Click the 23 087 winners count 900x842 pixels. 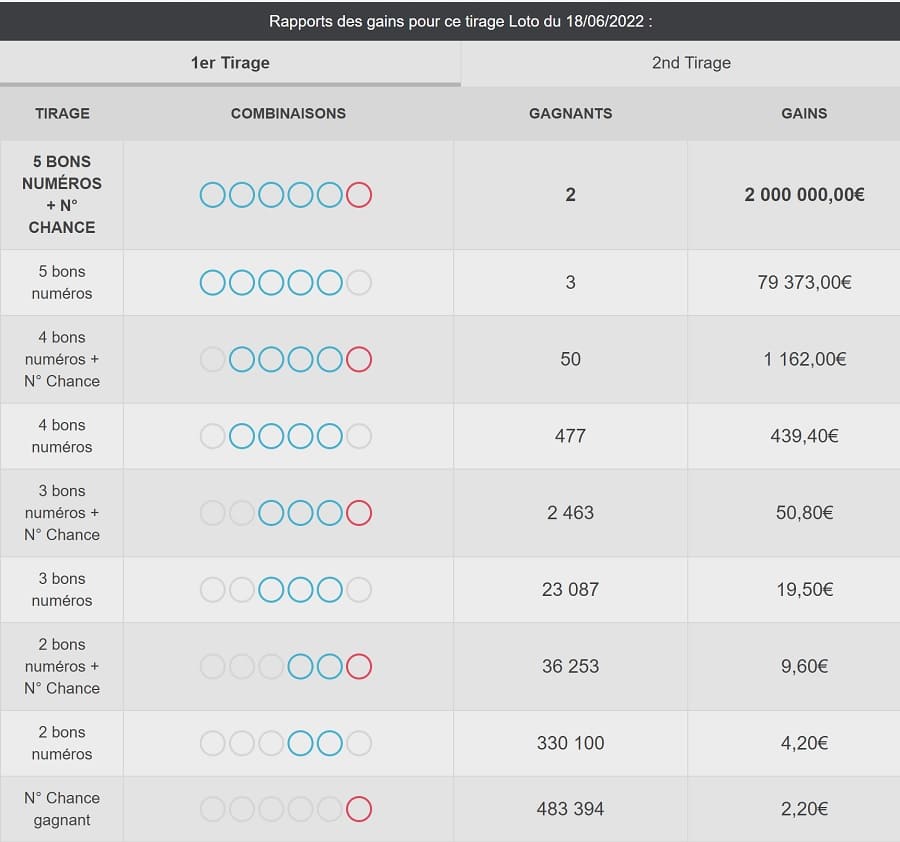tap(570, 590)
